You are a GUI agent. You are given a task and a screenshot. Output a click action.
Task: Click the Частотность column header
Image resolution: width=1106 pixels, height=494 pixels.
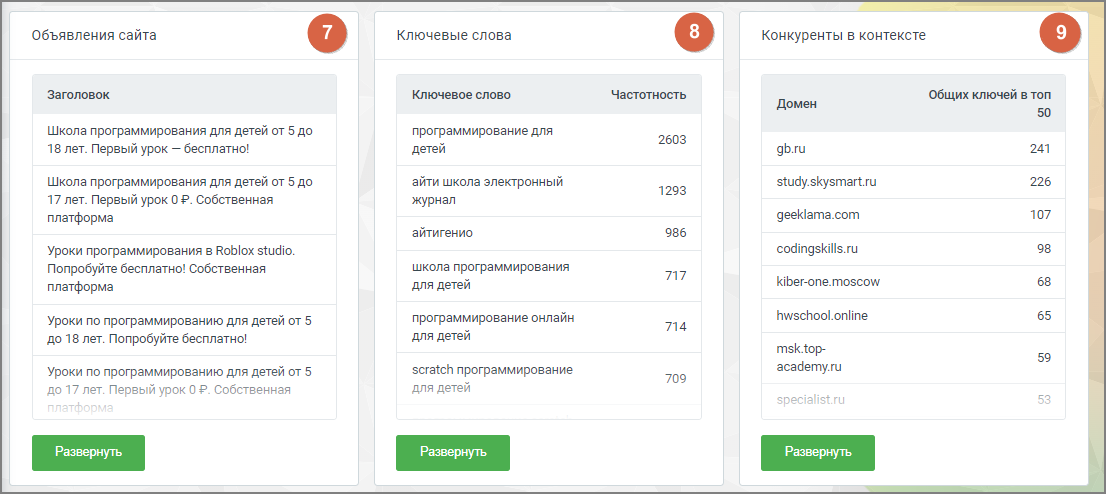[648, 95]
